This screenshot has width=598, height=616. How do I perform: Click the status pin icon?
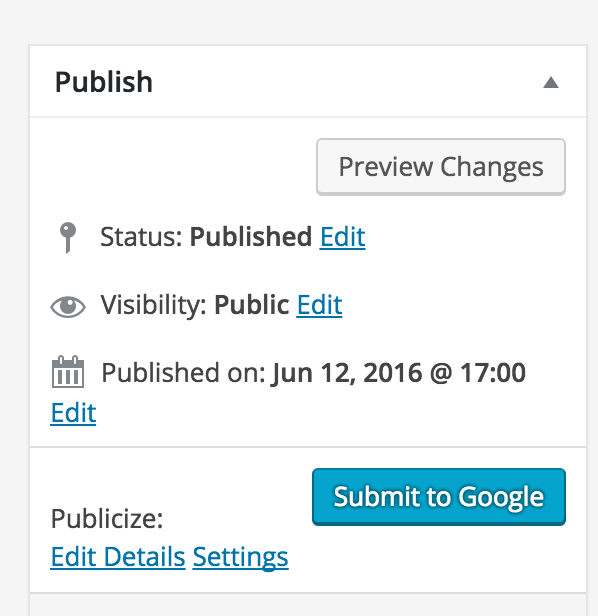[68, 238]
